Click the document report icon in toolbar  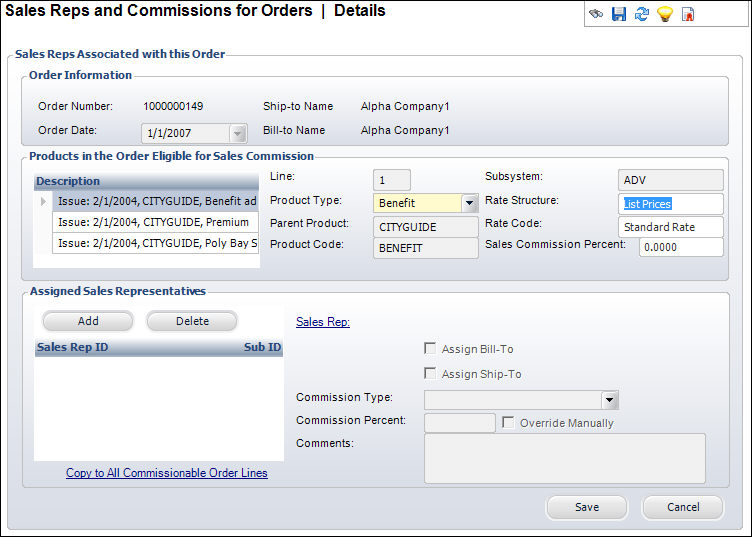coord(688,15)
